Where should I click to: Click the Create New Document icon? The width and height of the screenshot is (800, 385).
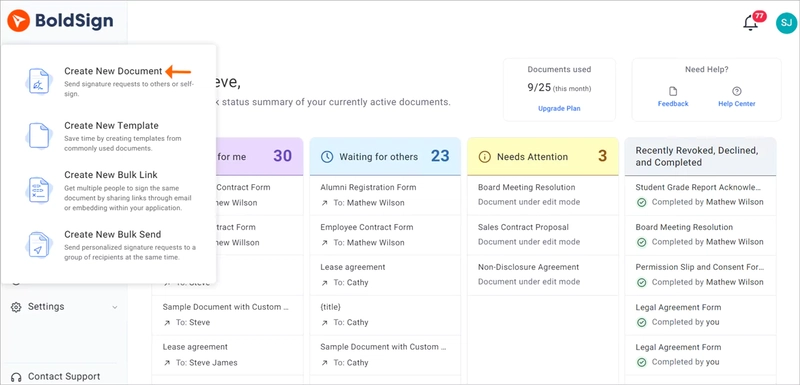pos(39,82)
